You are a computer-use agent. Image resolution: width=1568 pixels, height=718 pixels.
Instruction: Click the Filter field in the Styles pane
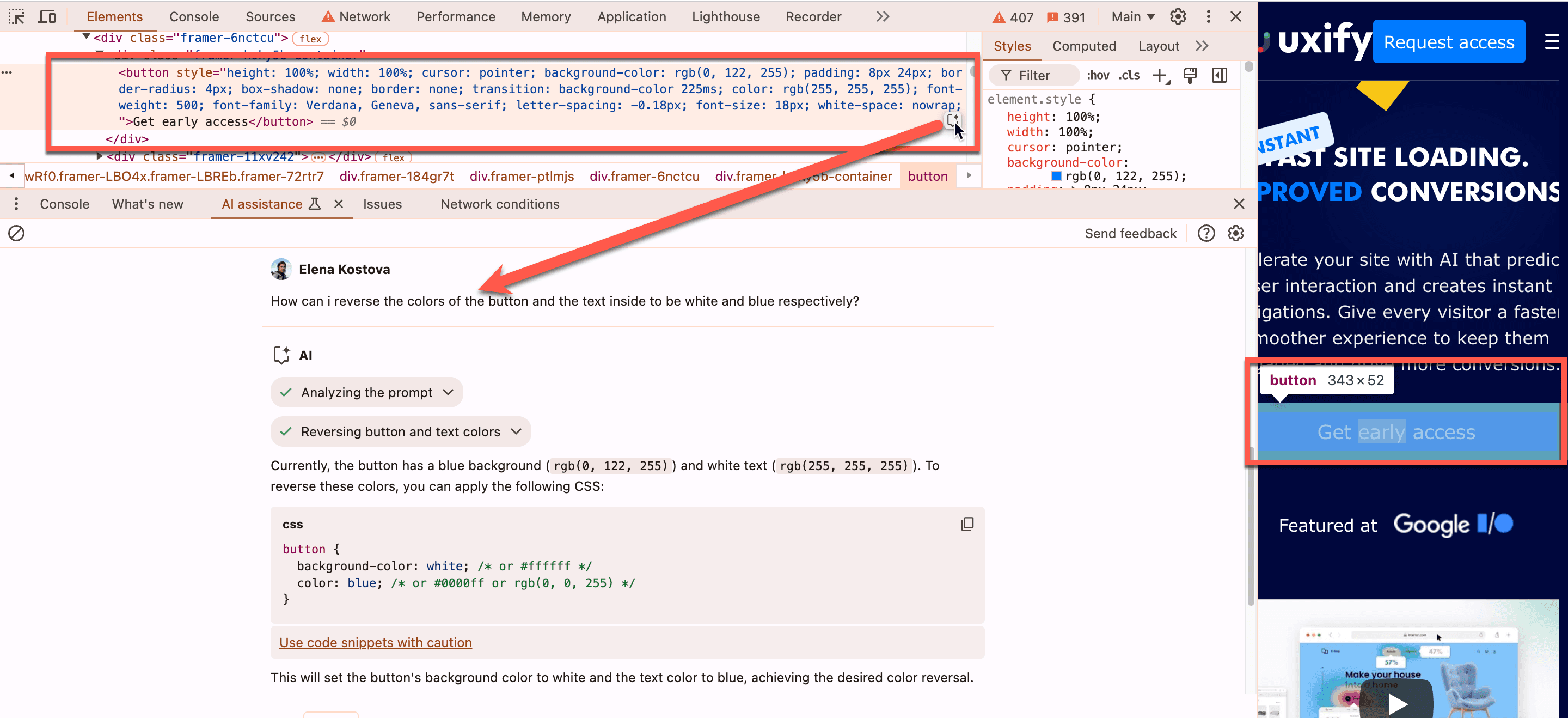coord(1033,75)
